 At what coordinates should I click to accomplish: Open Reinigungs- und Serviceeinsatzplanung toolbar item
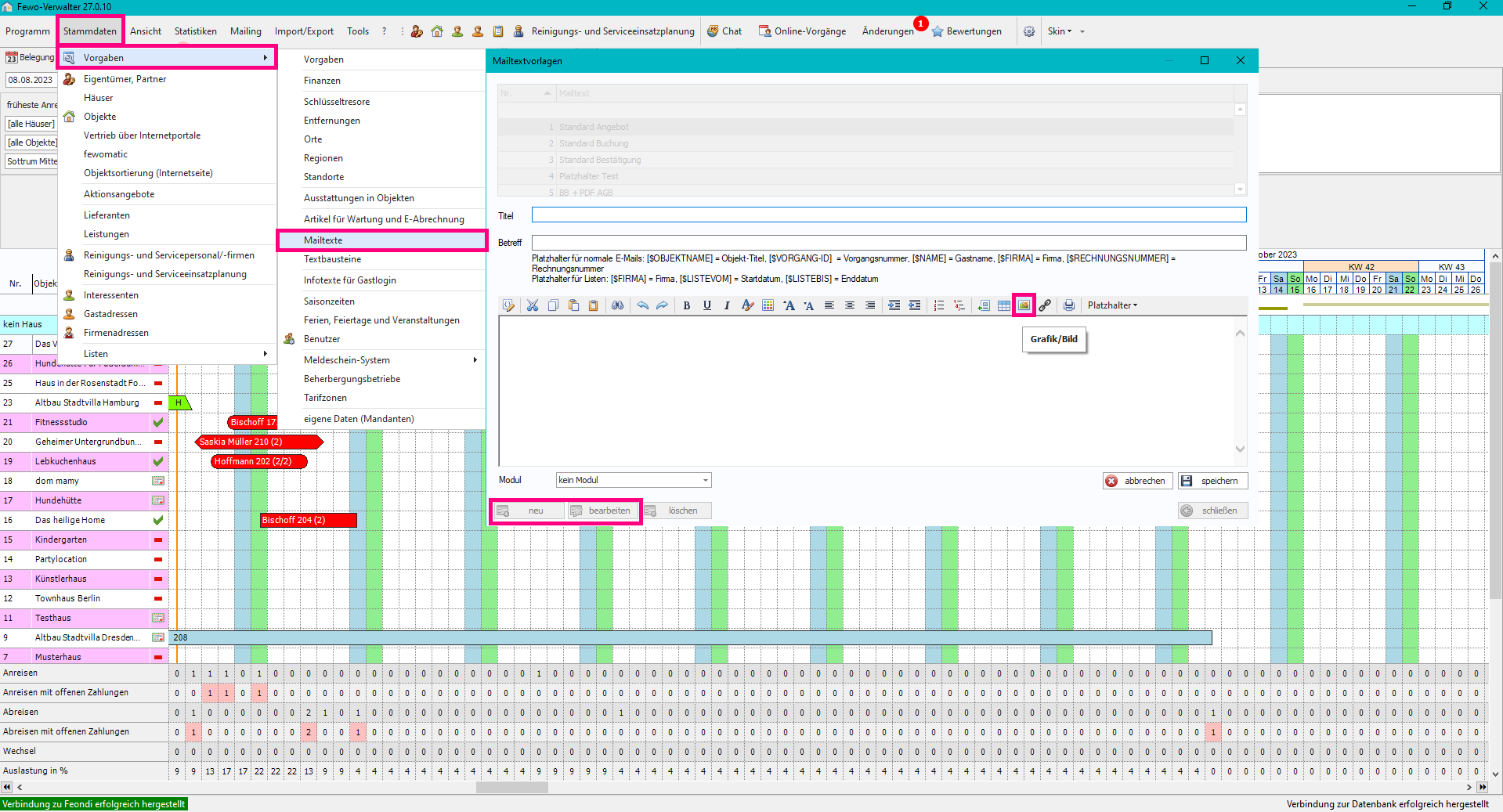coord(604,31)
